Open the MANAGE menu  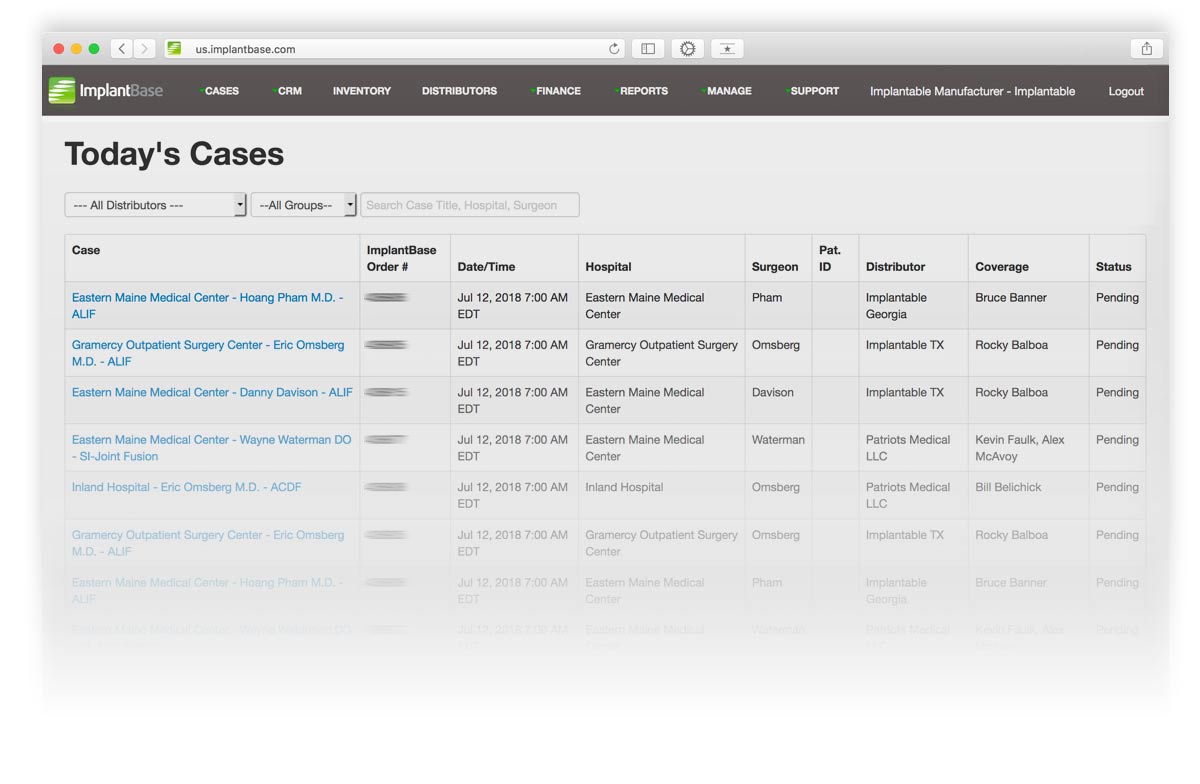(728, 91)
